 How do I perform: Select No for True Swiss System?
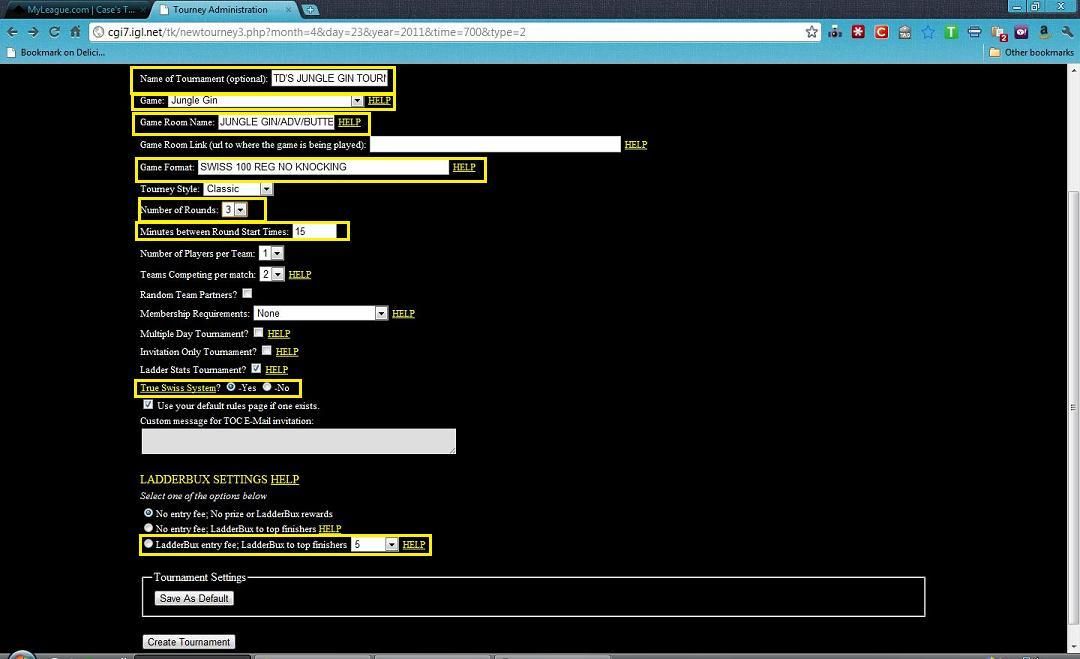pos(267,387)
